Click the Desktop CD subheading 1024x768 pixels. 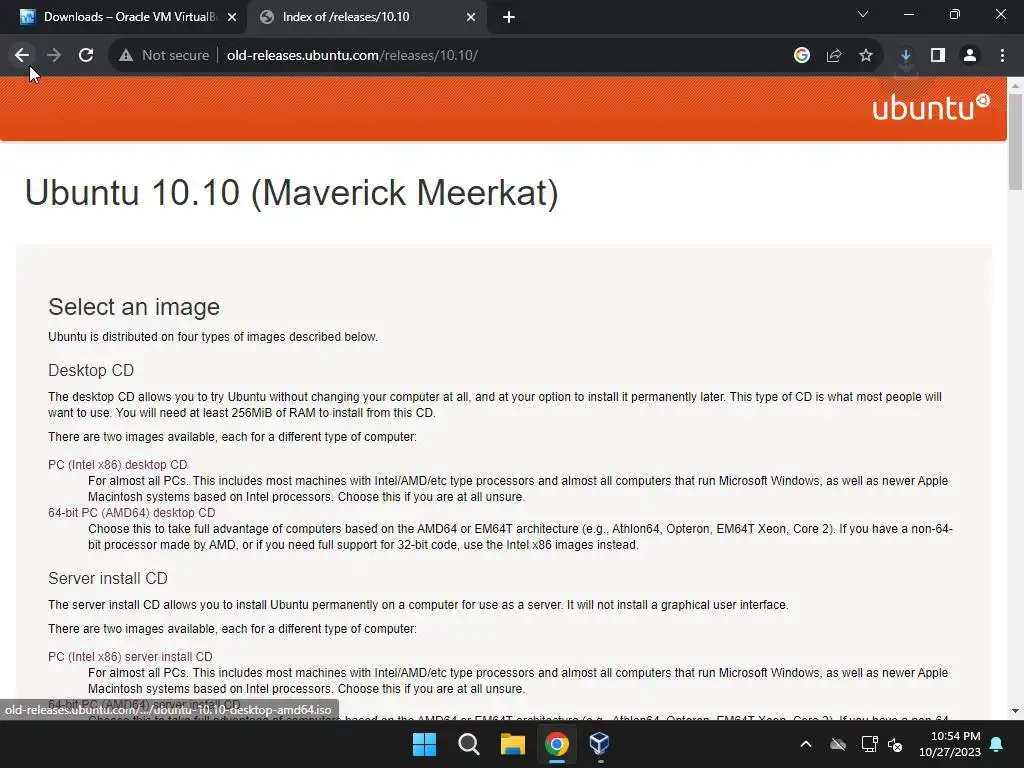pyautogui.click(x=91, y=370)
